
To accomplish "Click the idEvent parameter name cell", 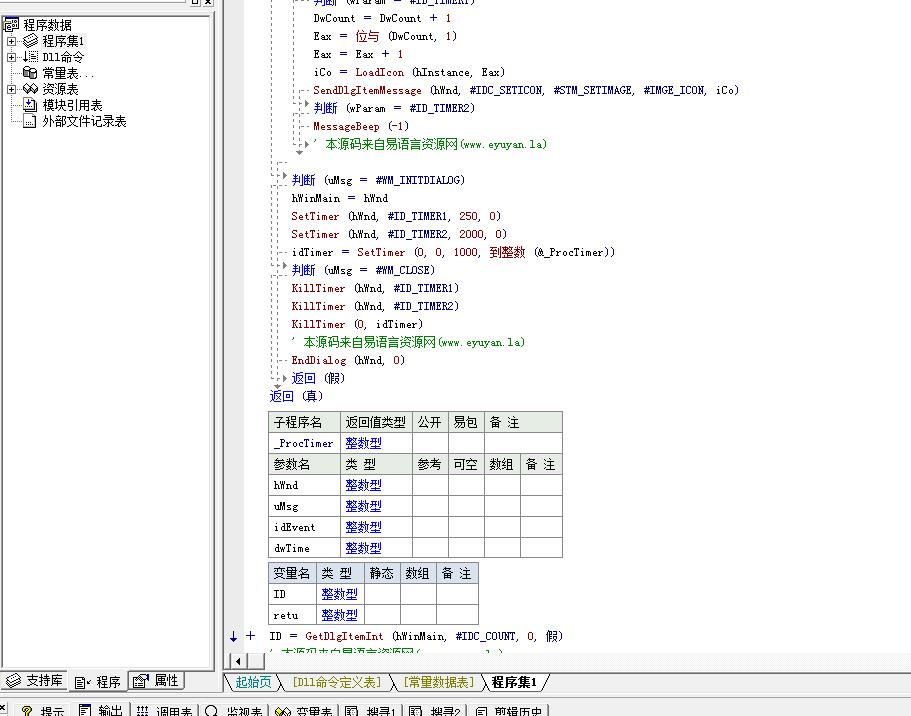I will 304,527.
